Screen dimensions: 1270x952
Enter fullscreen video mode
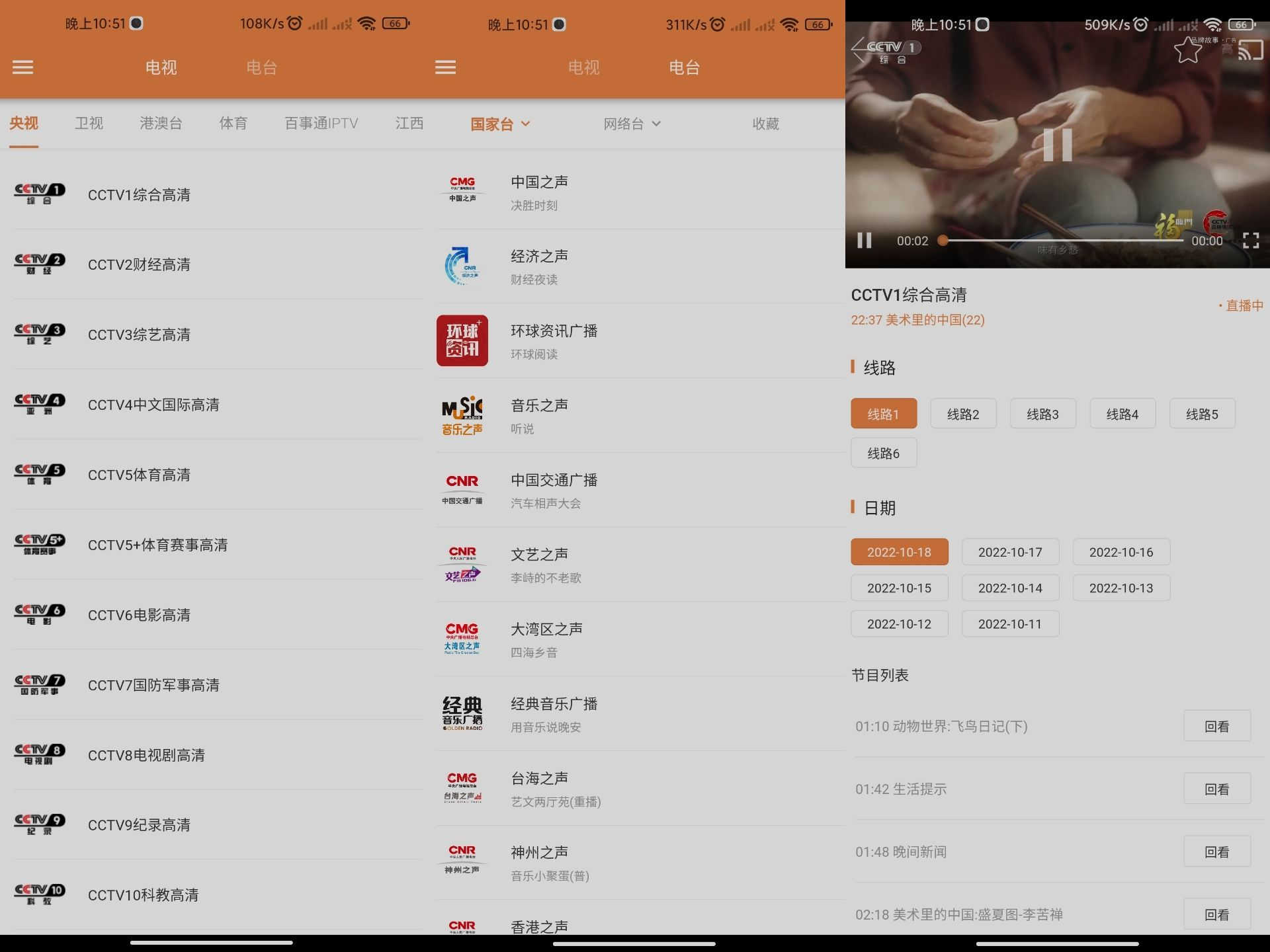pyautogui.click(x=1250, y=241)
